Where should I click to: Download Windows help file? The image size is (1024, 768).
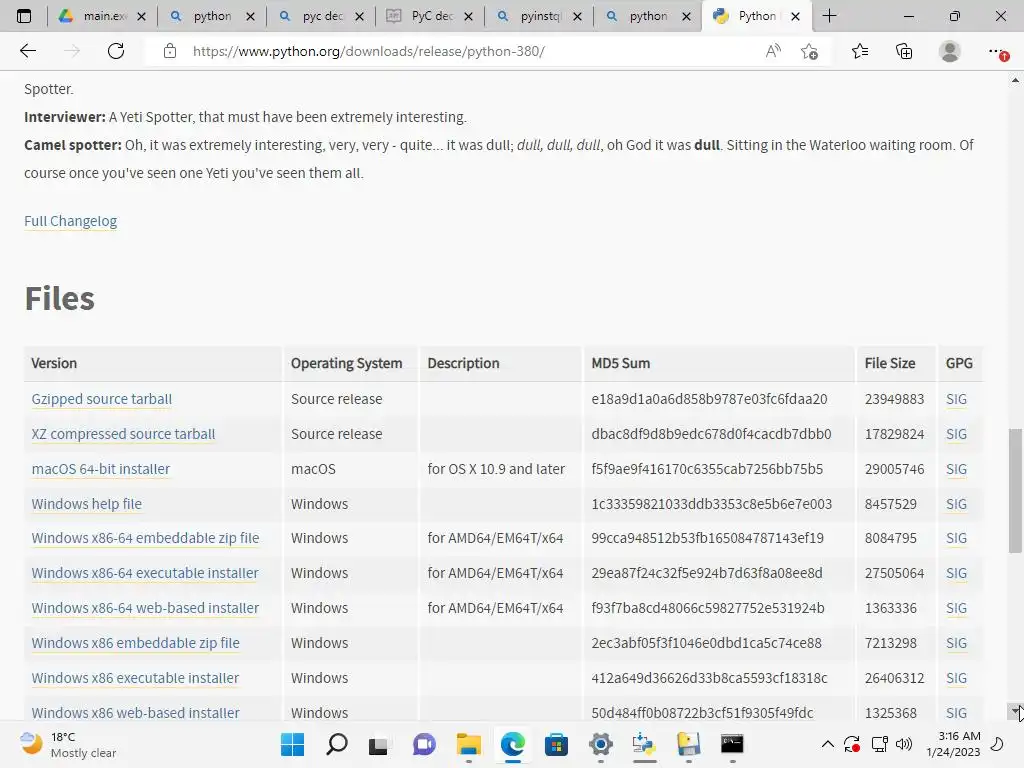point(87,504)
